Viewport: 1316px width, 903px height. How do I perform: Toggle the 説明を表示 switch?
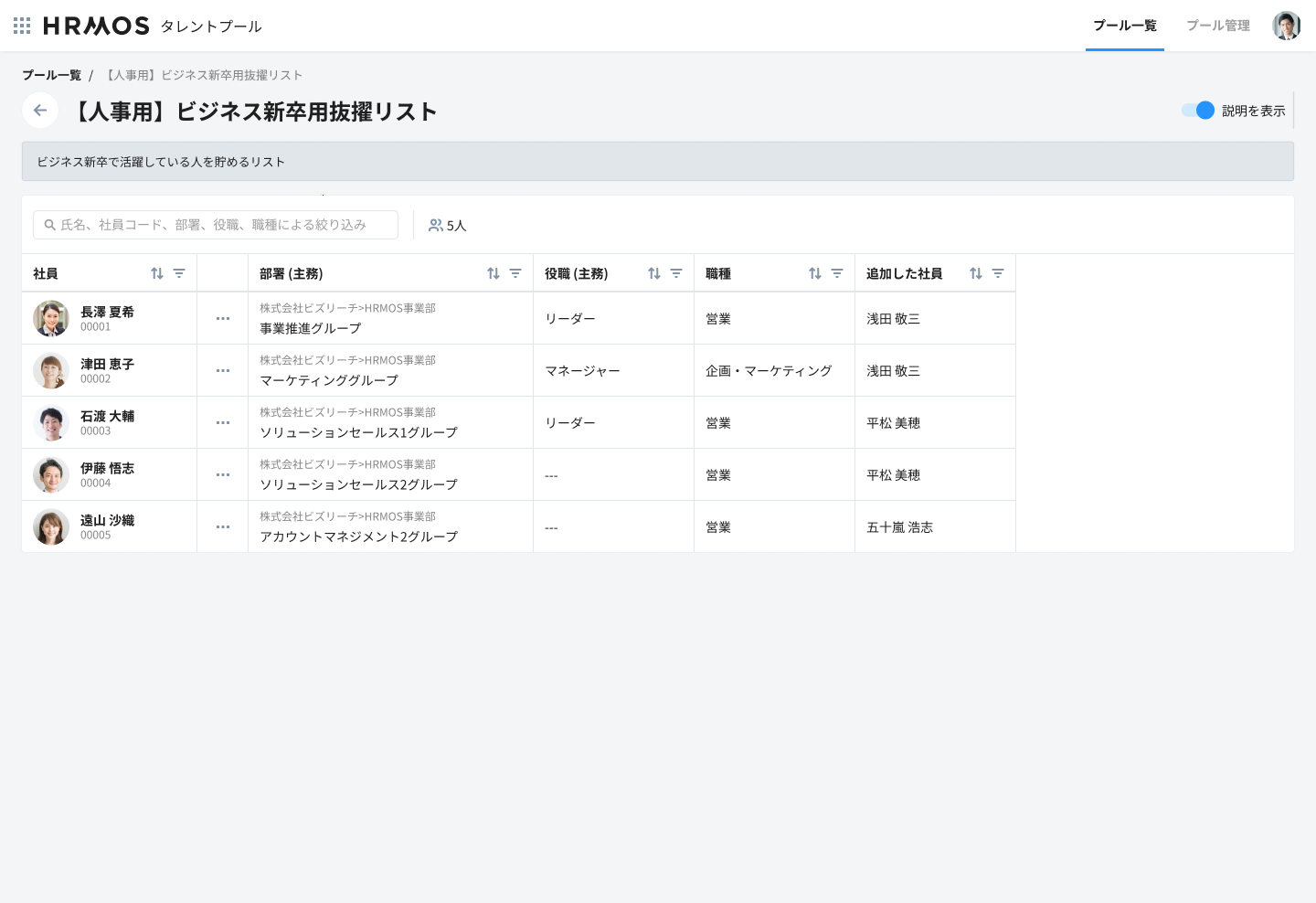coord(1197,111)
